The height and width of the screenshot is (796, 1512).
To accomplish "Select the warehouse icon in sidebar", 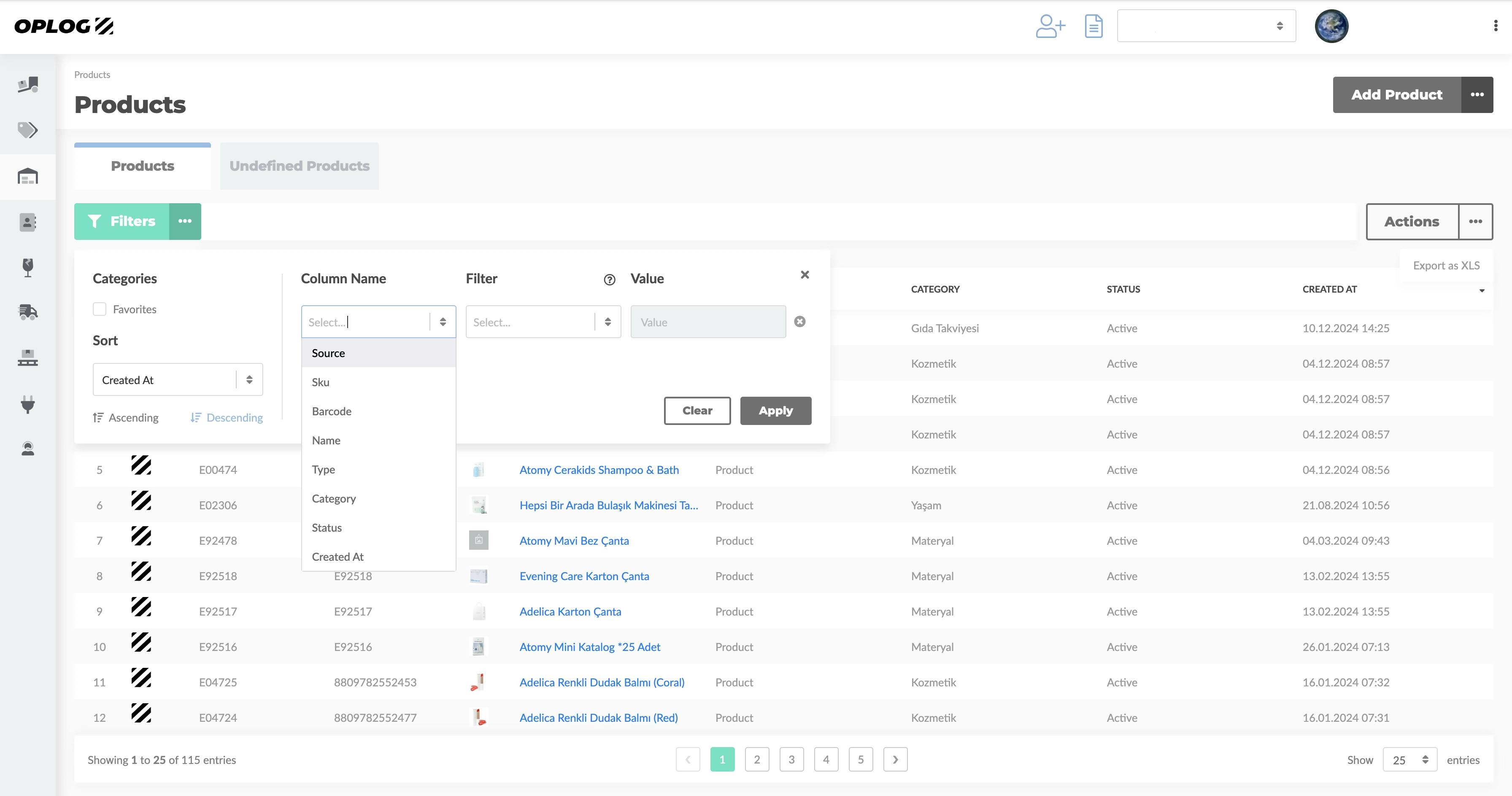I will click(x=27, y=177).
